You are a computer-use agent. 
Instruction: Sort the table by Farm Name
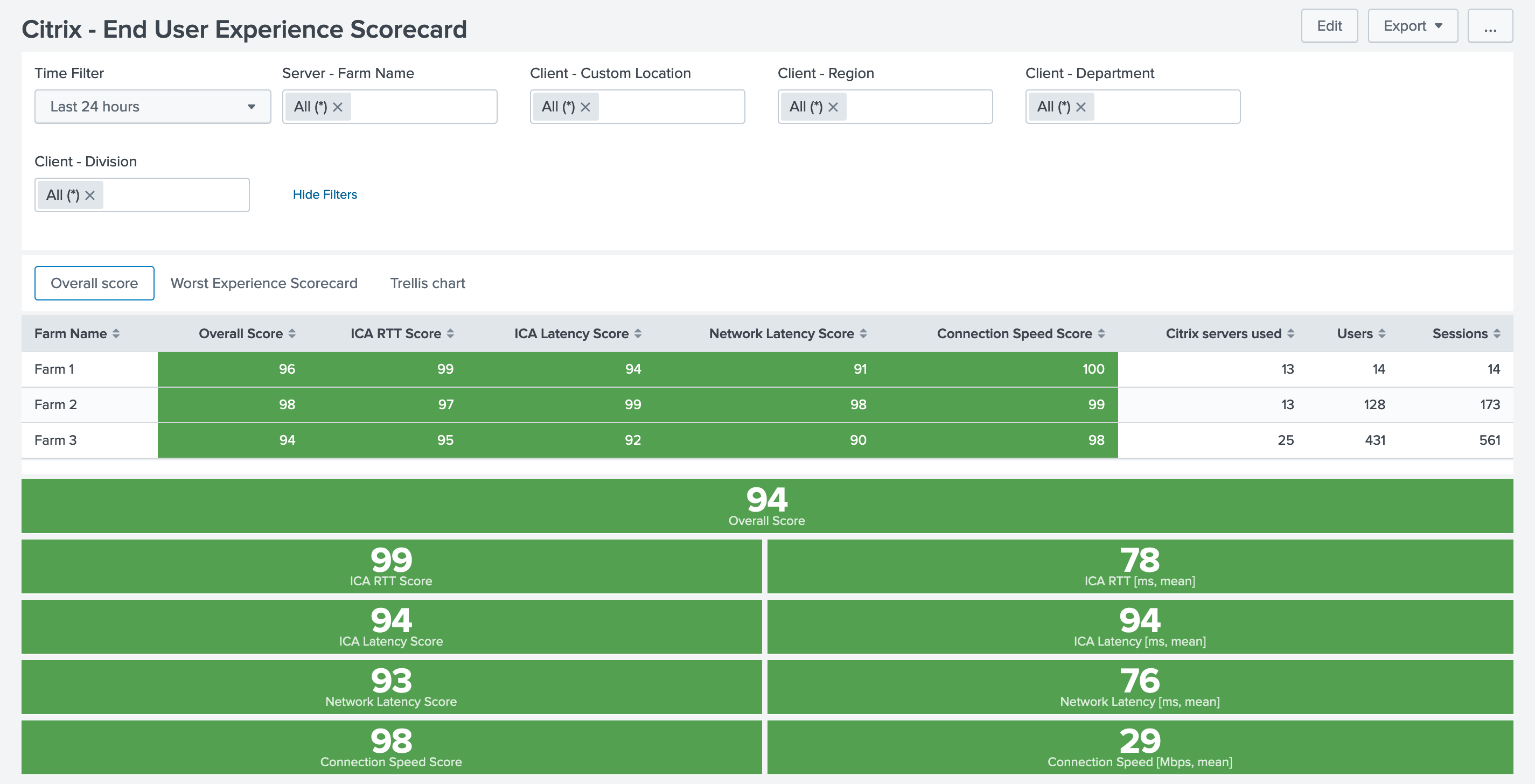tap(117, 333)
